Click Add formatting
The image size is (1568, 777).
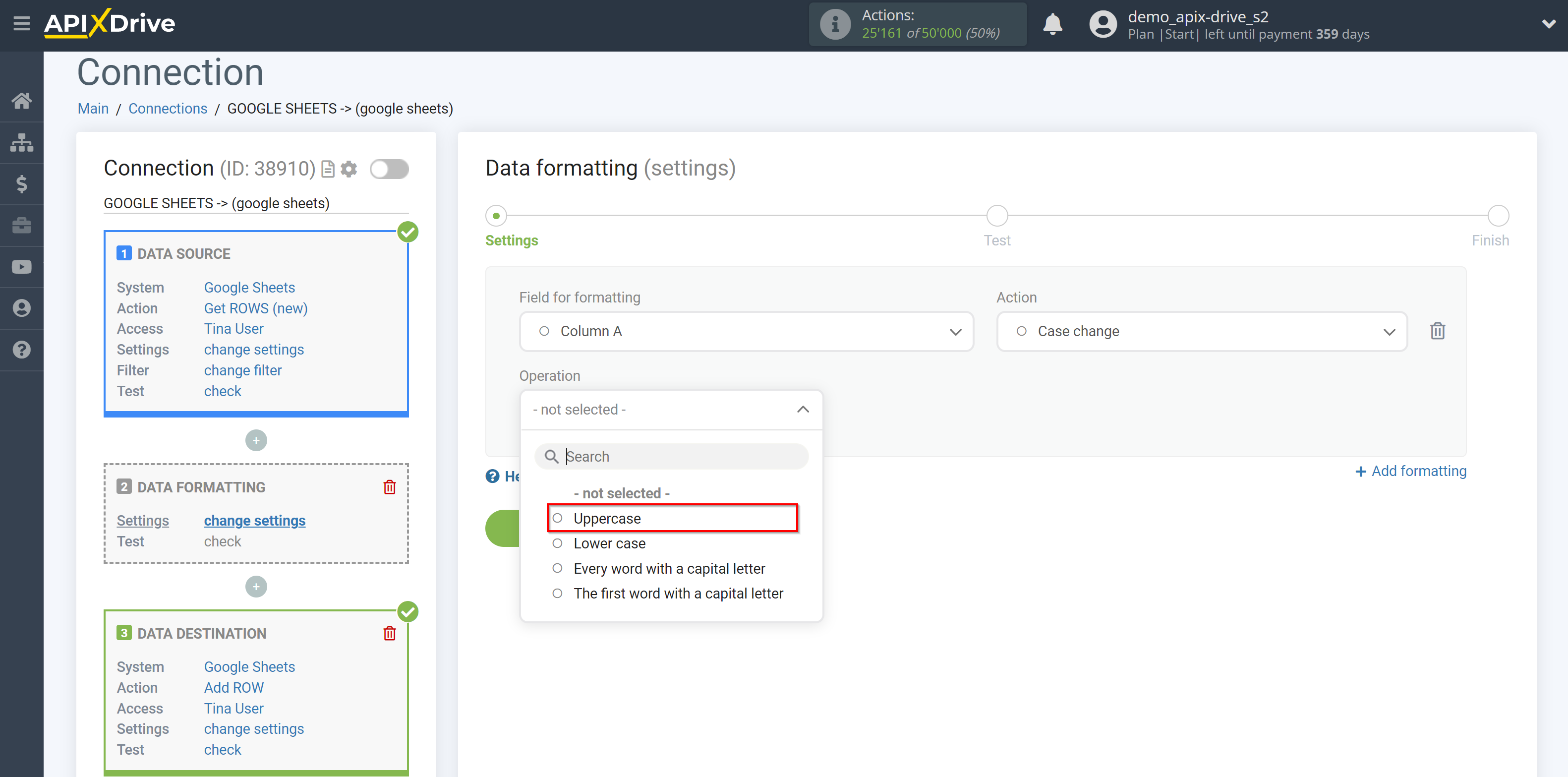click(x=1411, y=471)
